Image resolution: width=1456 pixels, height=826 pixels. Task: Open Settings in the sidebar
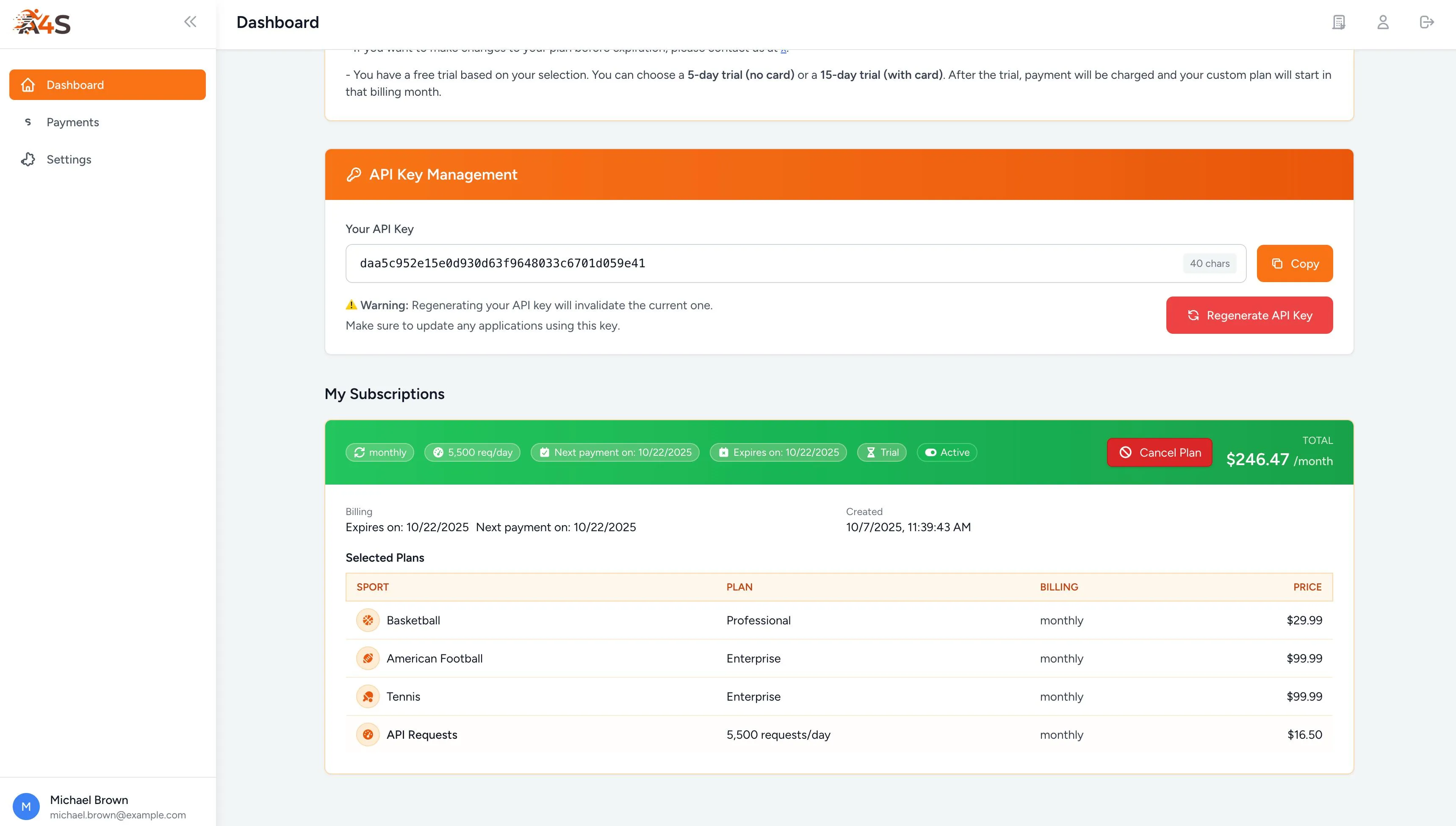coord(69,159)
